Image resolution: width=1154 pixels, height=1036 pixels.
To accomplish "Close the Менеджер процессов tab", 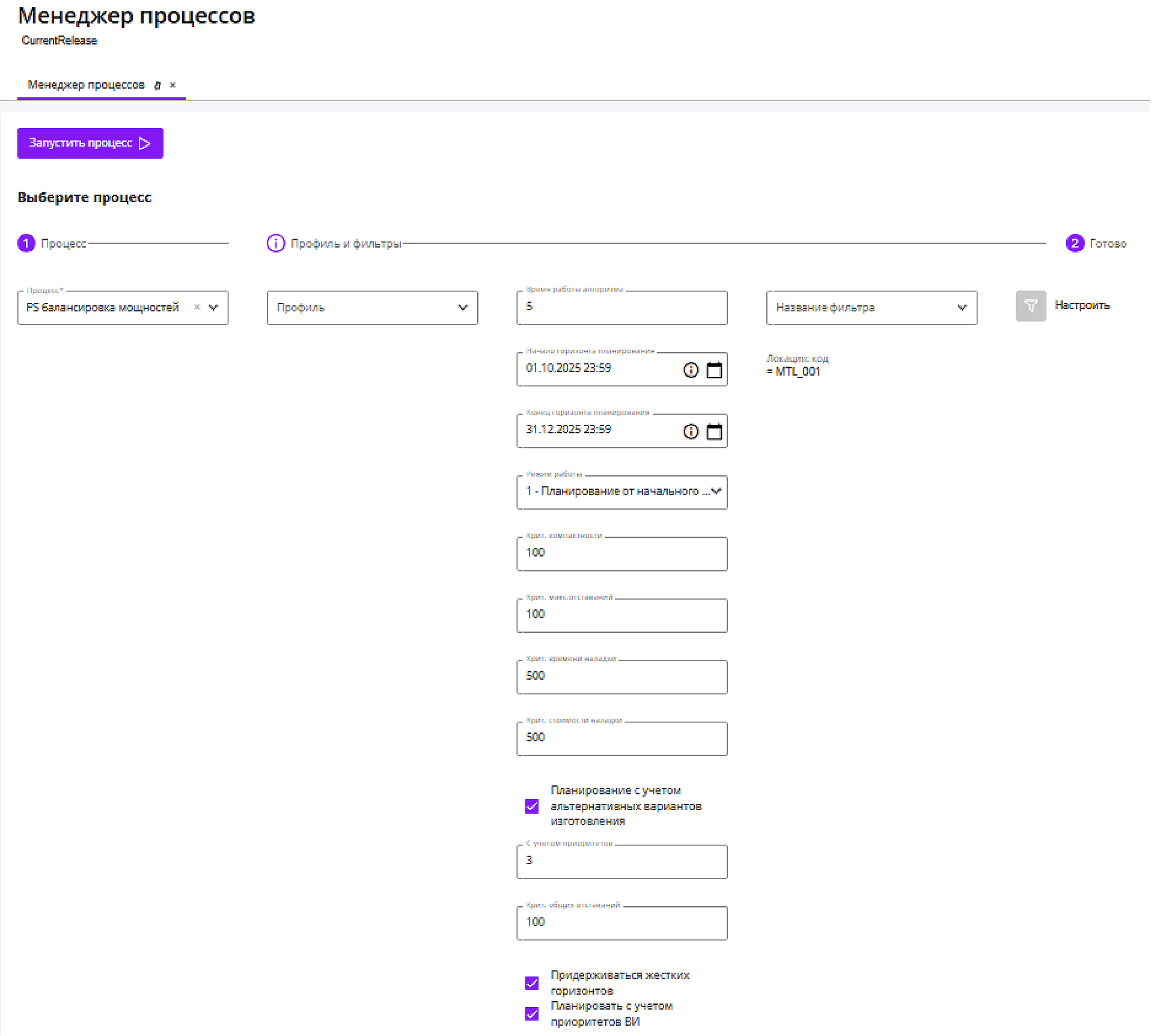I will pos(172,85).
